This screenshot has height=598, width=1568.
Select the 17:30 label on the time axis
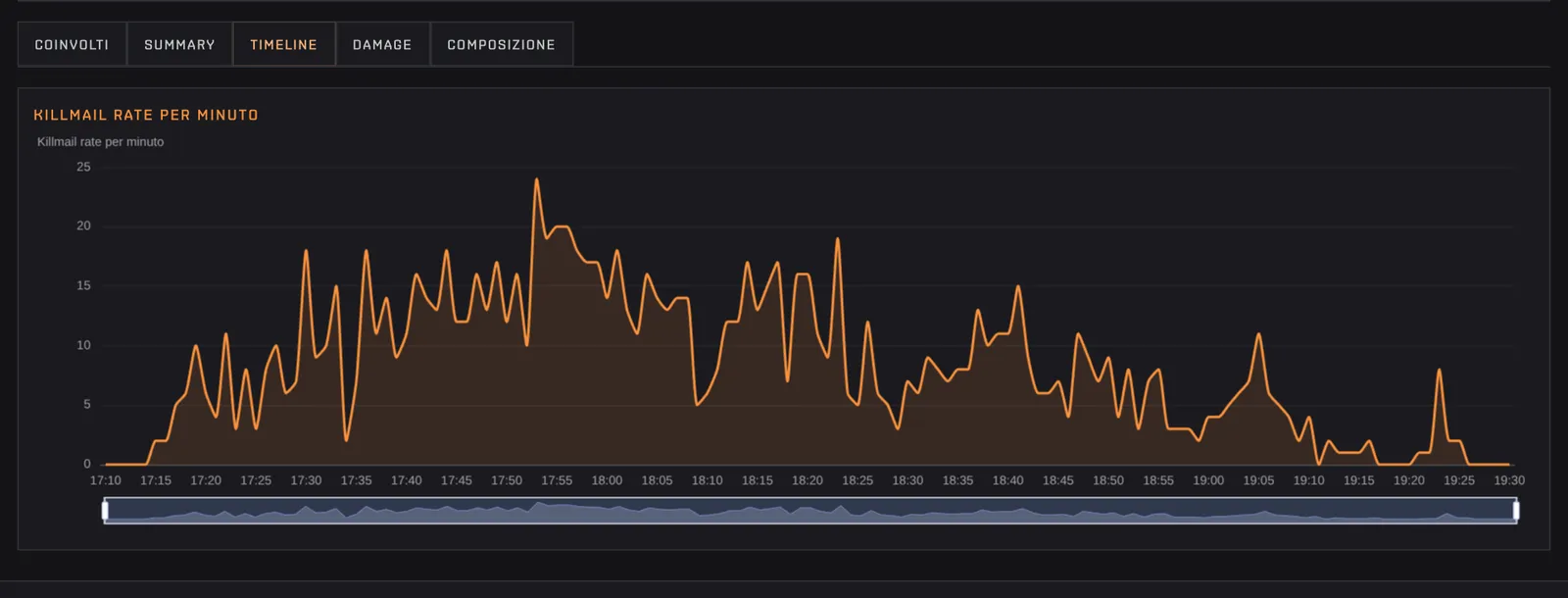[x=306, y=480]
